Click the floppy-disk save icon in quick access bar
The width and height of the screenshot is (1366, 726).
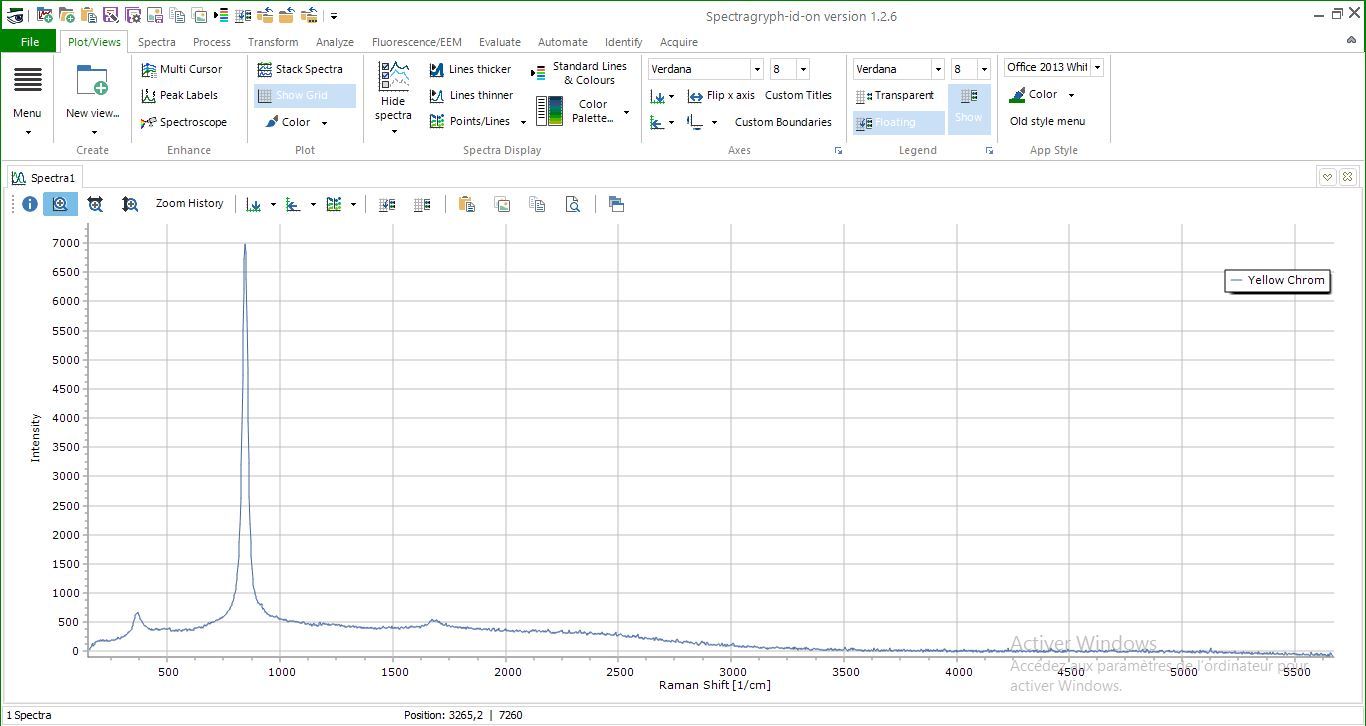tap(111, 15)
